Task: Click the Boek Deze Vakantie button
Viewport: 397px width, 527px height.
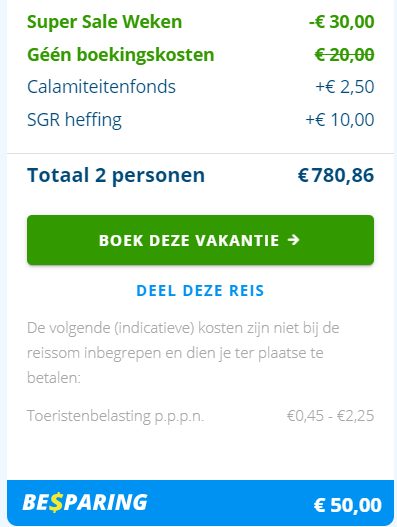Action: (x=200, y=240)
